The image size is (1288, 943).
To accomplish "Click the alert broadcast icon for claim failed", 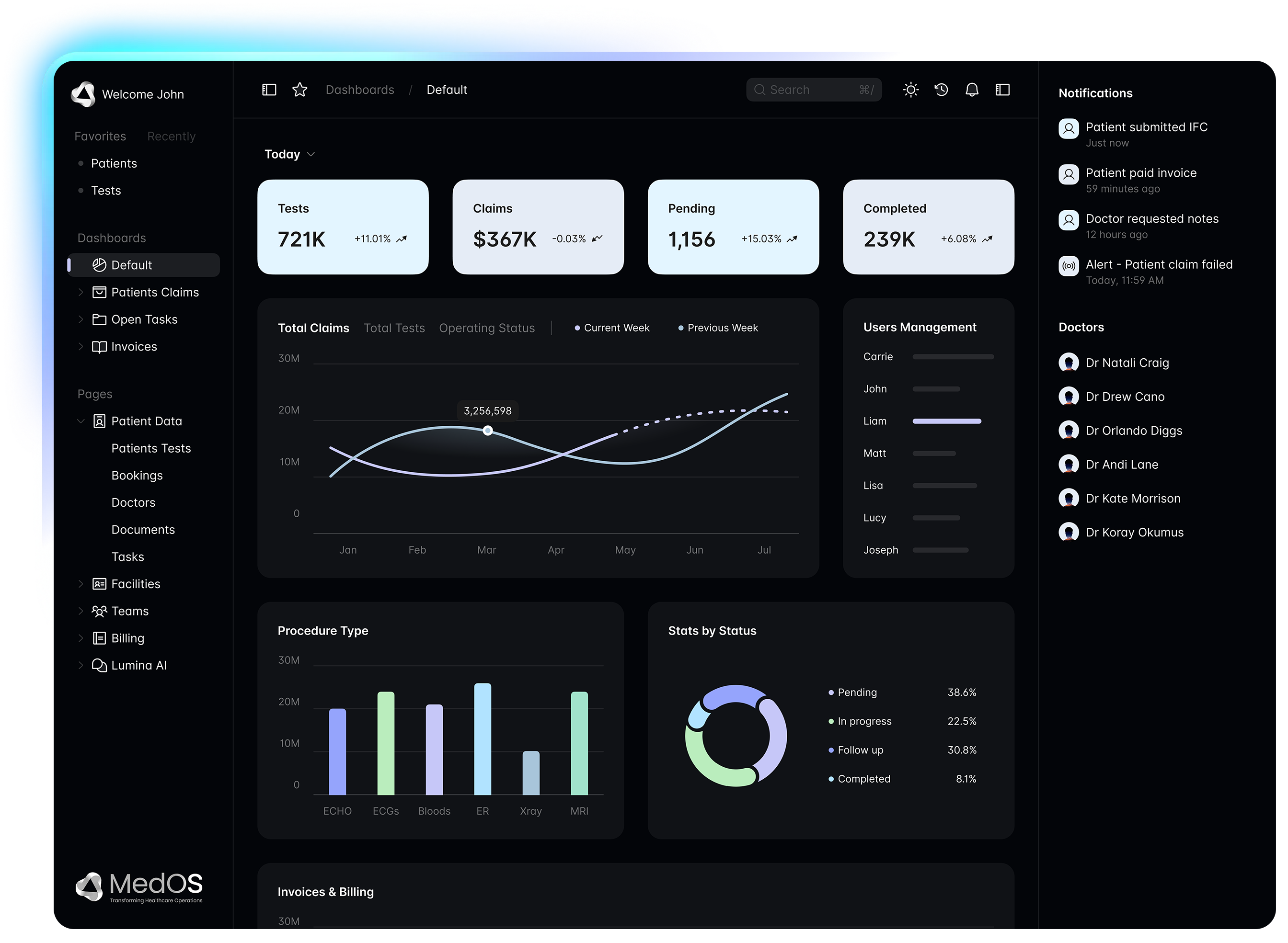I will coord(1068,266).
